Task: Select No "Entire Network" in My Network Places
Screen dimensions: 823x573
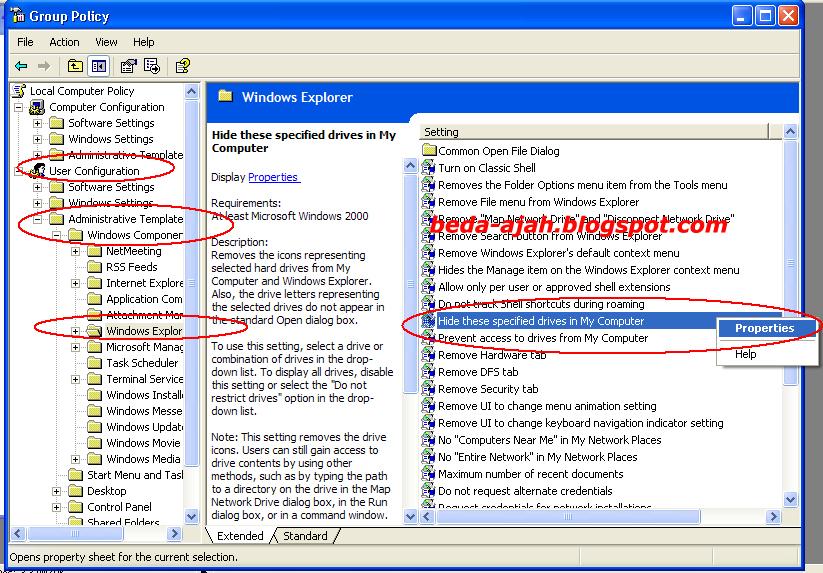Action: (537, 457)
